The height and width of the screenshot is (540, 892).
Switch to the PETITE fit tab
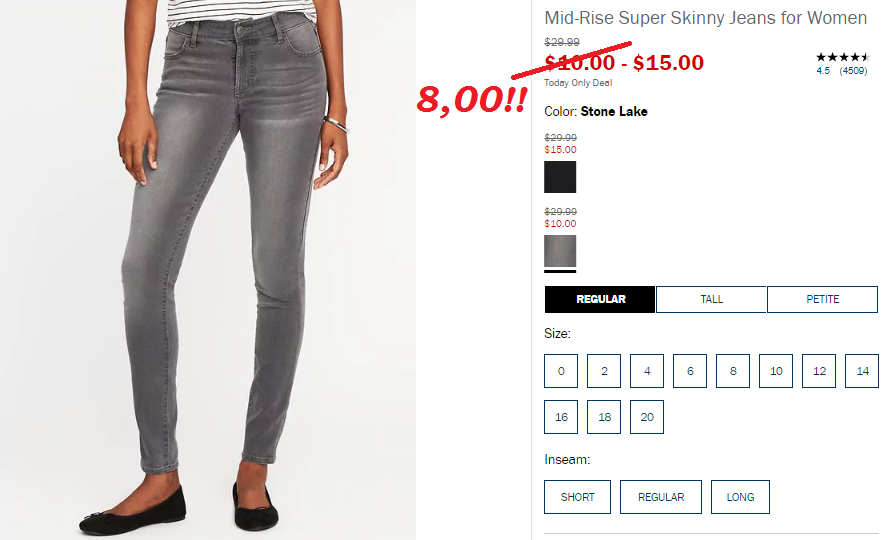tap(822, 299)
